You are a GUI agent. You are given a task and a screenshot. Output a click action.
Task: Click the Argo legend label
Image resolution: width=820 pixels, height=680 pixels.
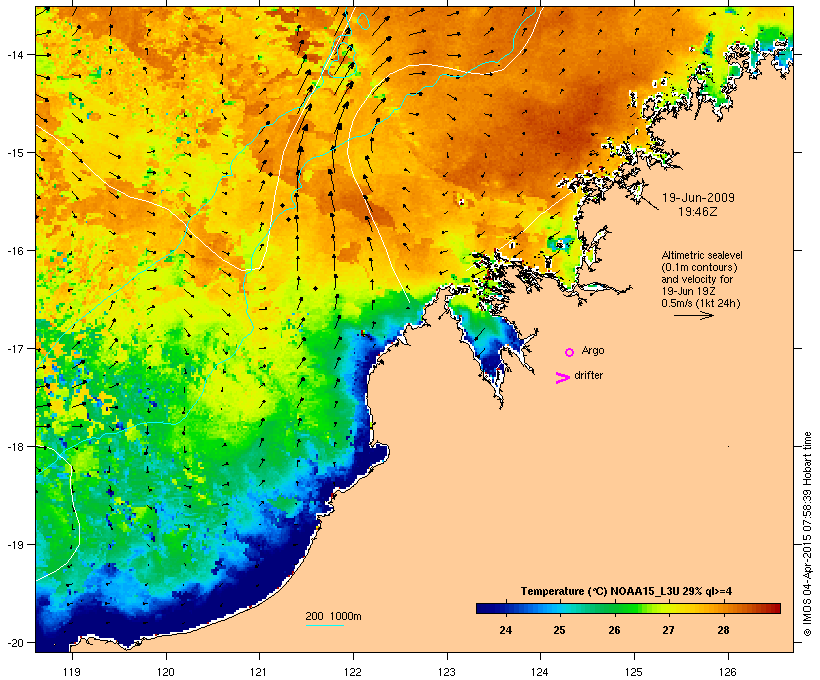pos(593,350)
